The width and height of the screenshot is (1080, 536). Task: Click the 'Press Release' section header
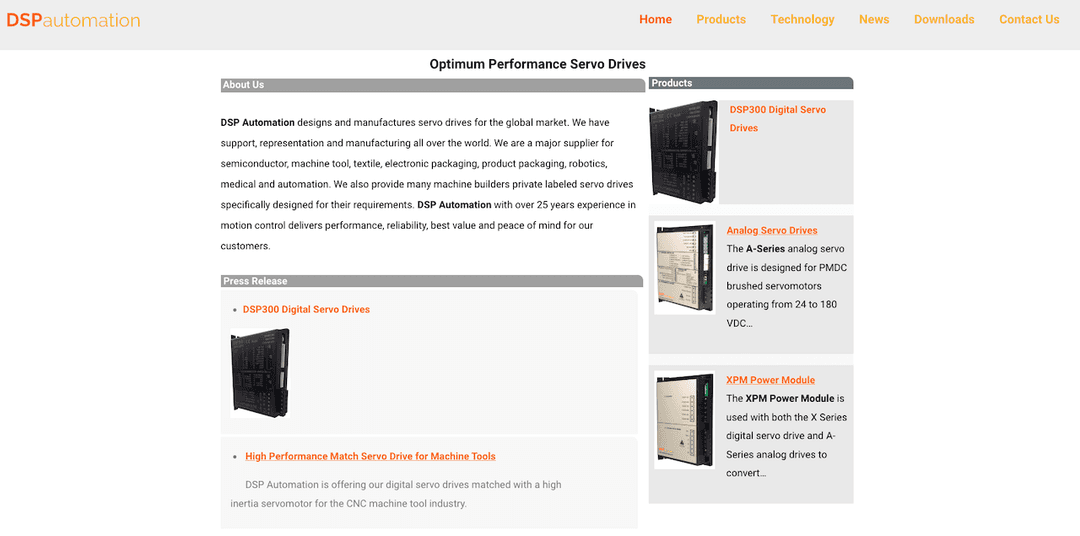pos(432,281)
